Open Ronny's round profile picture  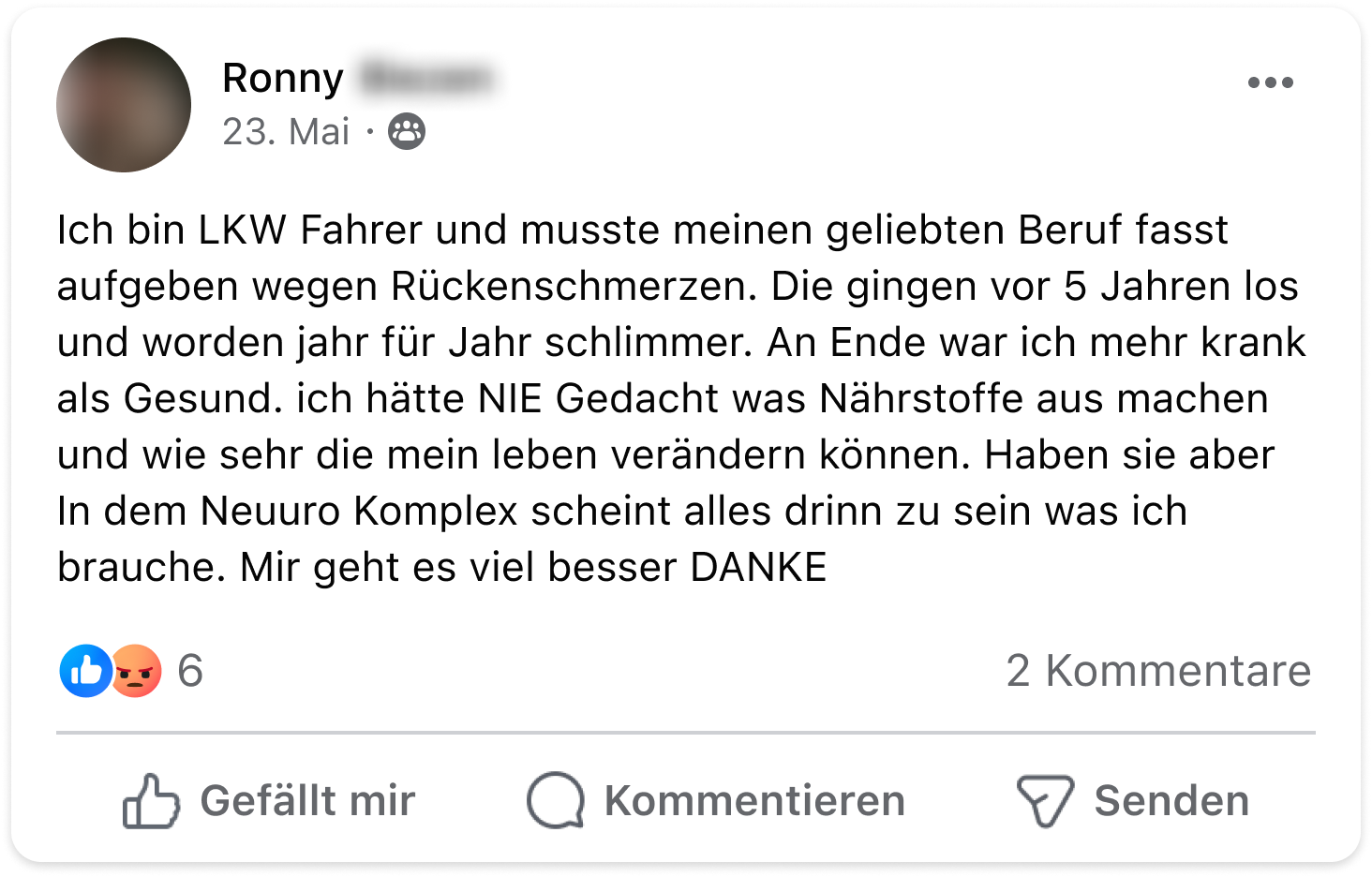tap(124, 105)
